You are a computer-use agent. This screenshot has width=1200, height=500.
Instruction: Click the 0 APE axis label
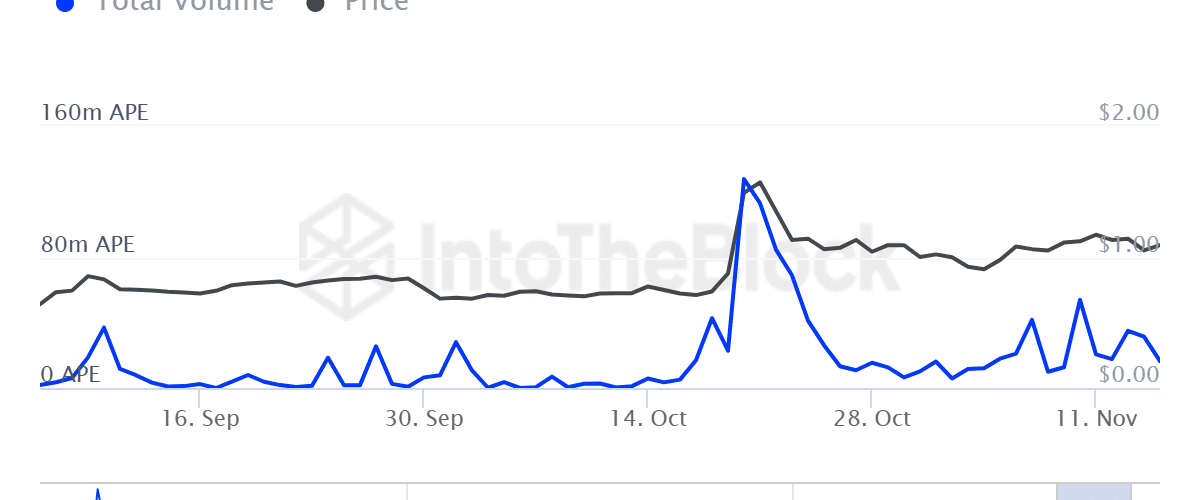click(x=70, y=375)
